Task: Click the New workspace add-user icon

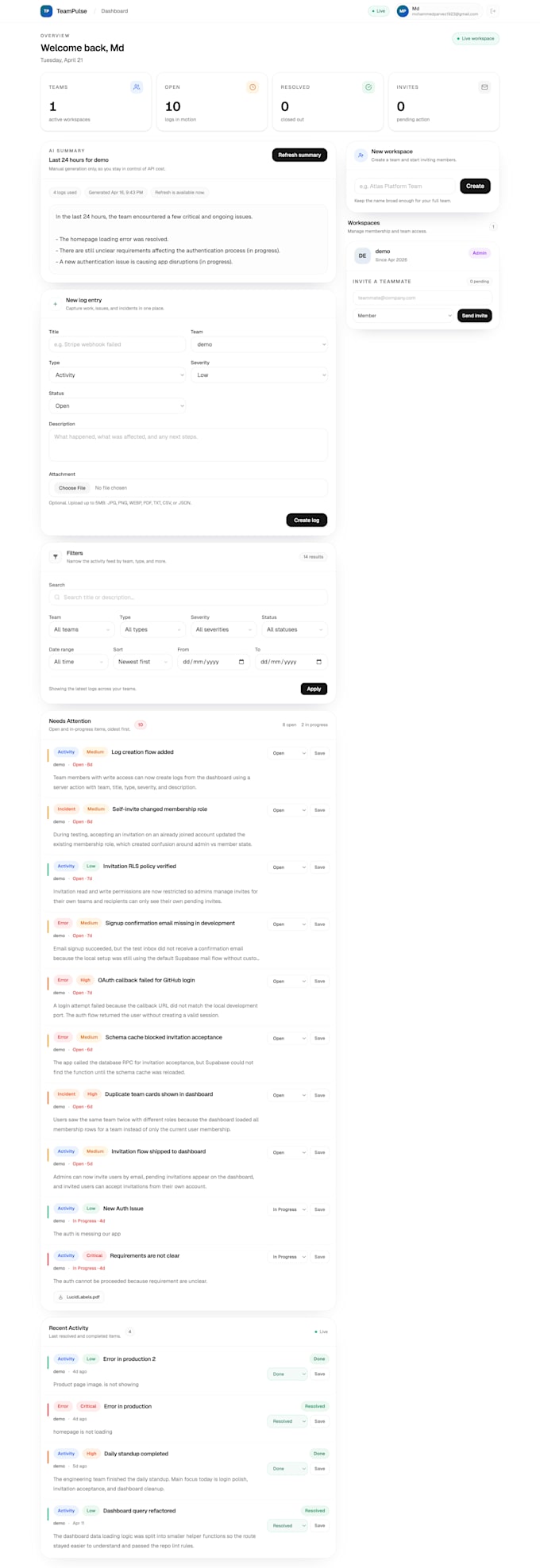Action: 361,156
